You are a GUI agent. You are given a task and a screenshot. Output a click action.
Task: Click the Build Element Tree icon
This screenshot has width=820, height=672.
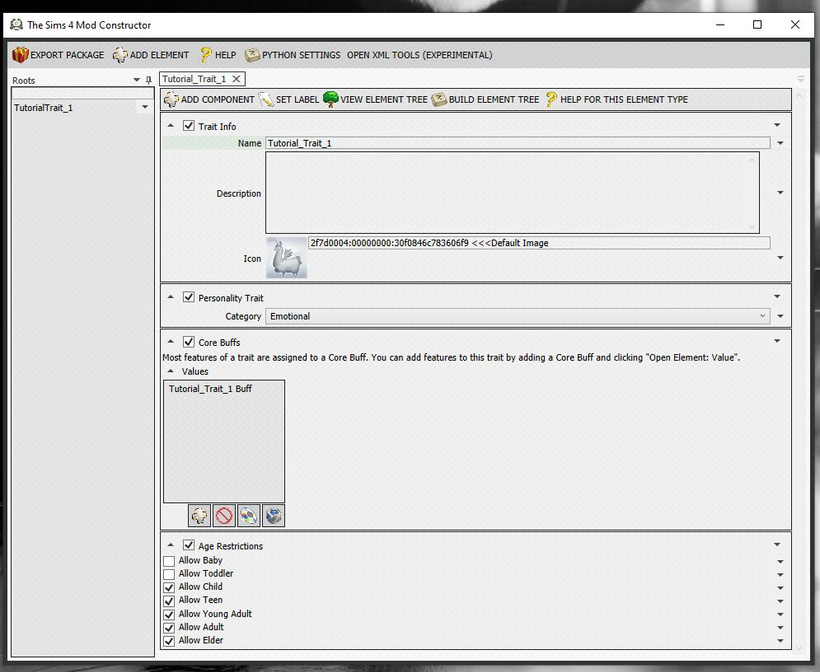point(439,100)
